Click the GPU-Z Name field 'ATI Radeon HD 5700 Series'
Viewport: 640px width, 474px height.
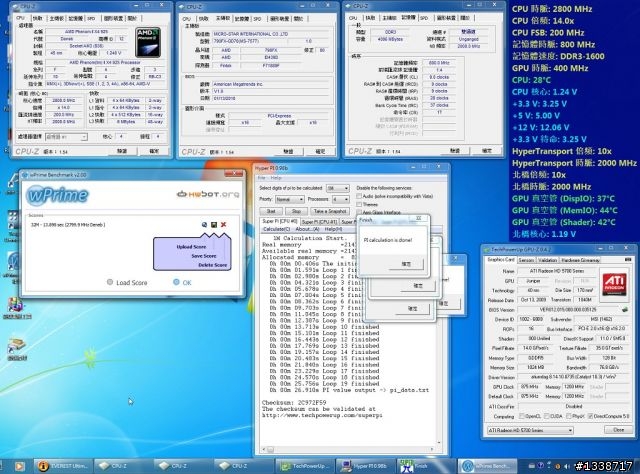point(557,271)
